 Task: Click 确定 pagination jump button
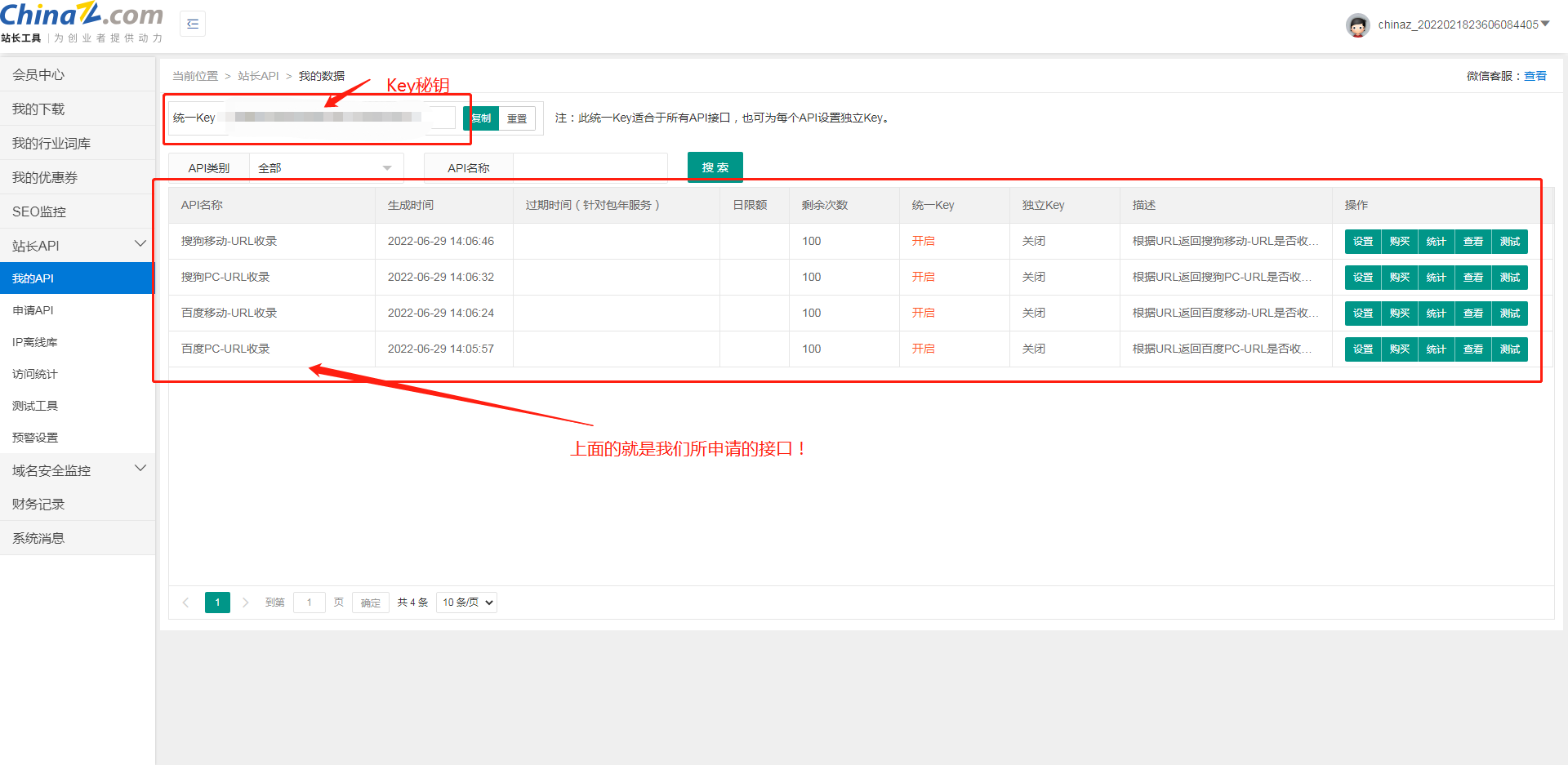point(371,603)
